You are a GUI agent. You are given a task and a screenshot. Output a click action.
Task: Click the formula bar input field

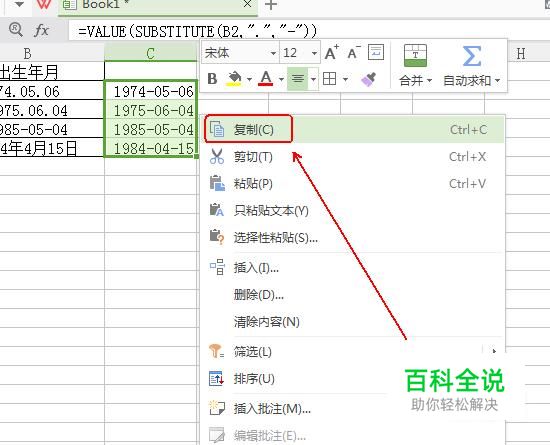point(309,31)
